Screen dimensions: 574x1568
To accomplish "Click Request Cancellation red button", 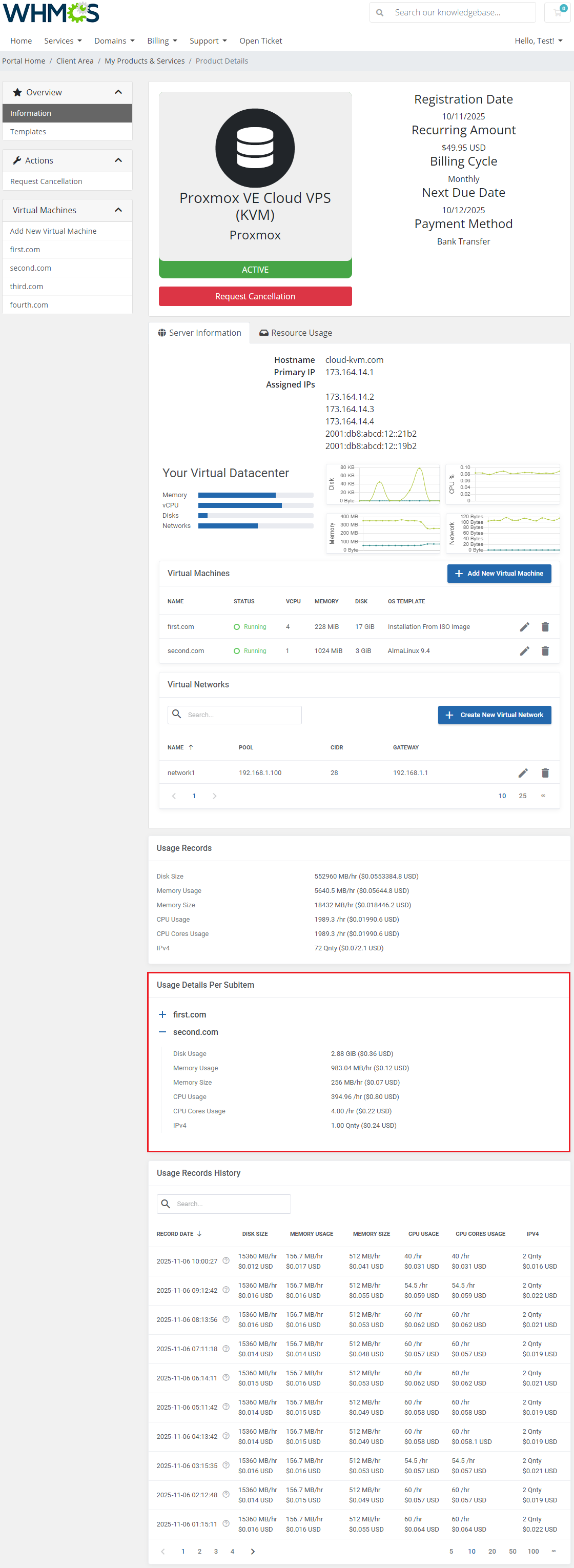I will point(255,296).
